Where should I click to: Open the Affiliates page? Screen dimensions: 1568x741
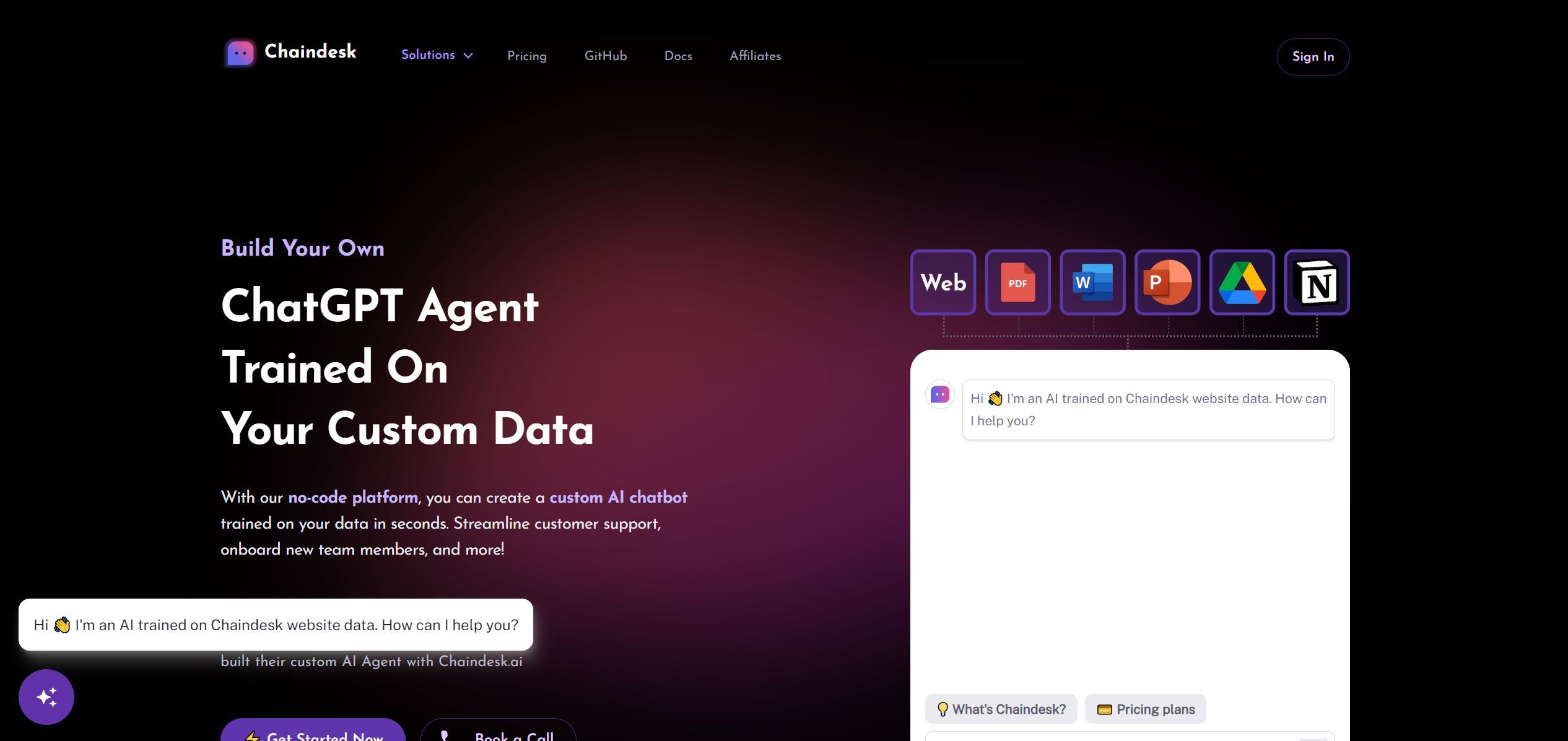(755, 56)
